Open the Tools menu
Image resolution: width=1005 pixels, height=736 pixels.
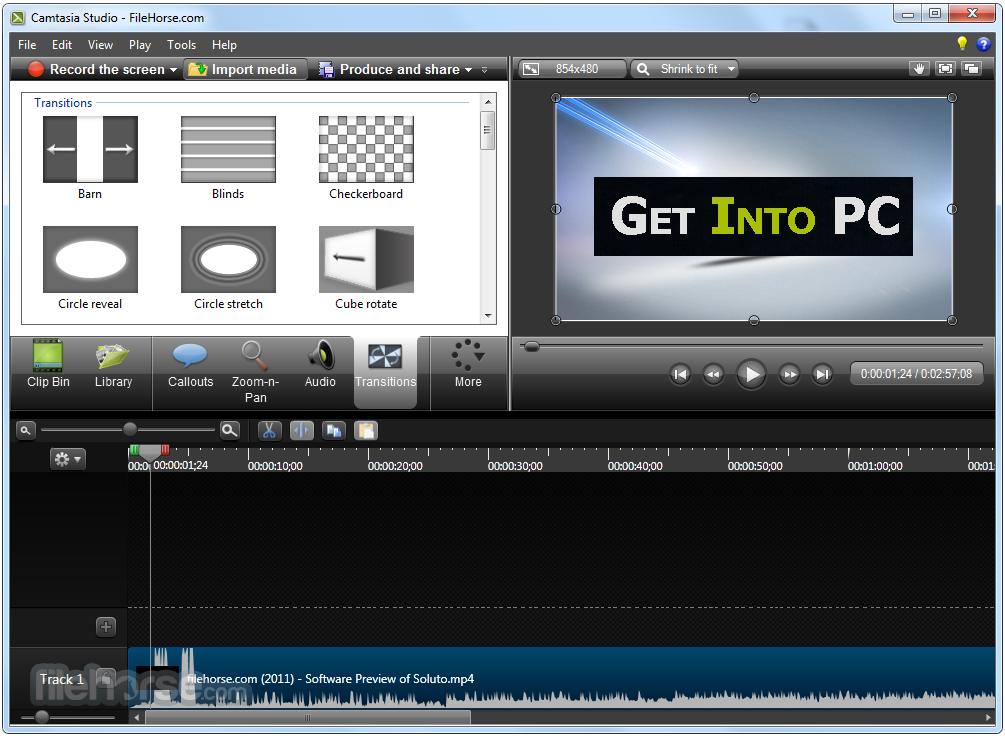coord(181,45)
